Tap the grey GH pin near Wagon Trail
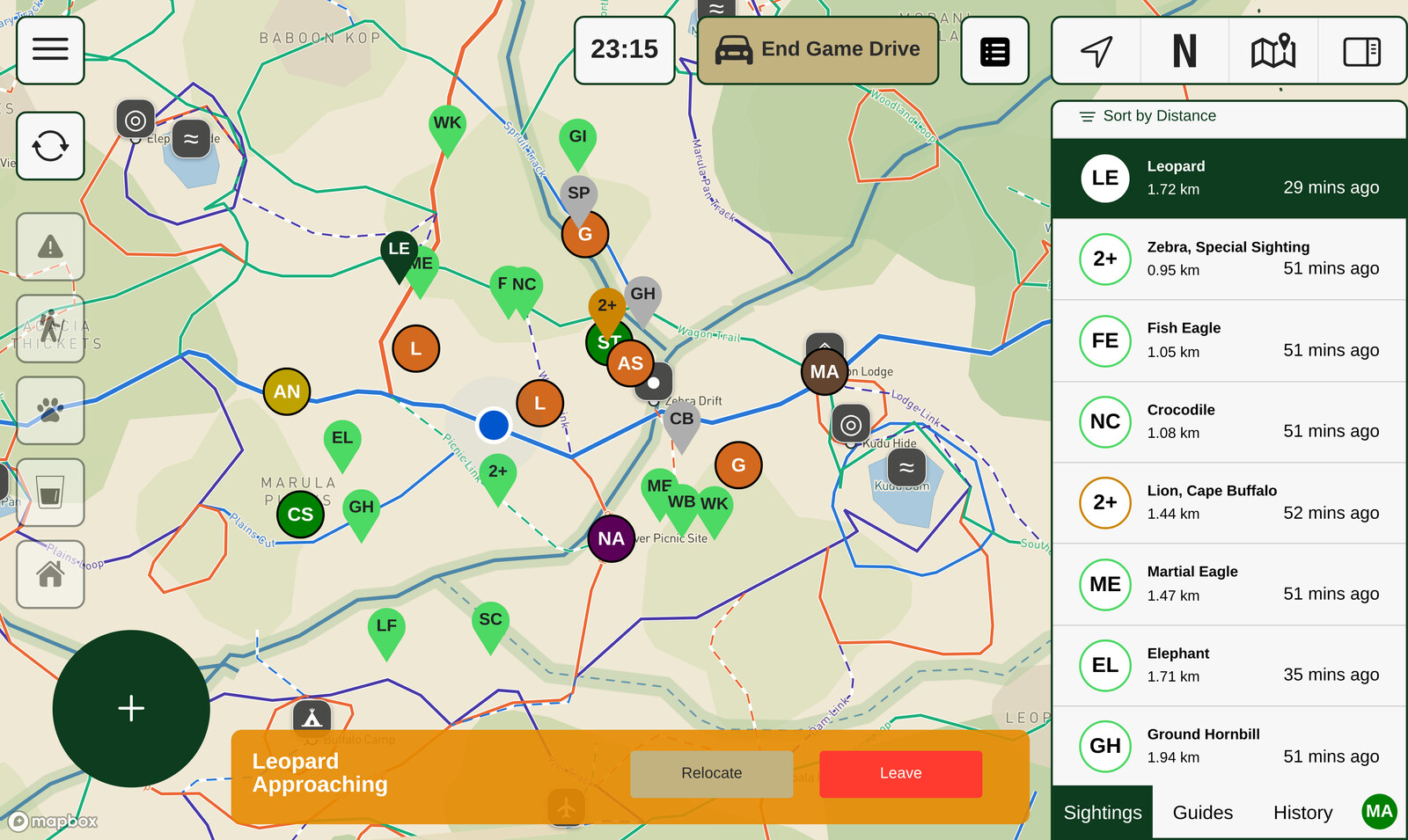This screenshot has height=840, width=1408. 643,297
